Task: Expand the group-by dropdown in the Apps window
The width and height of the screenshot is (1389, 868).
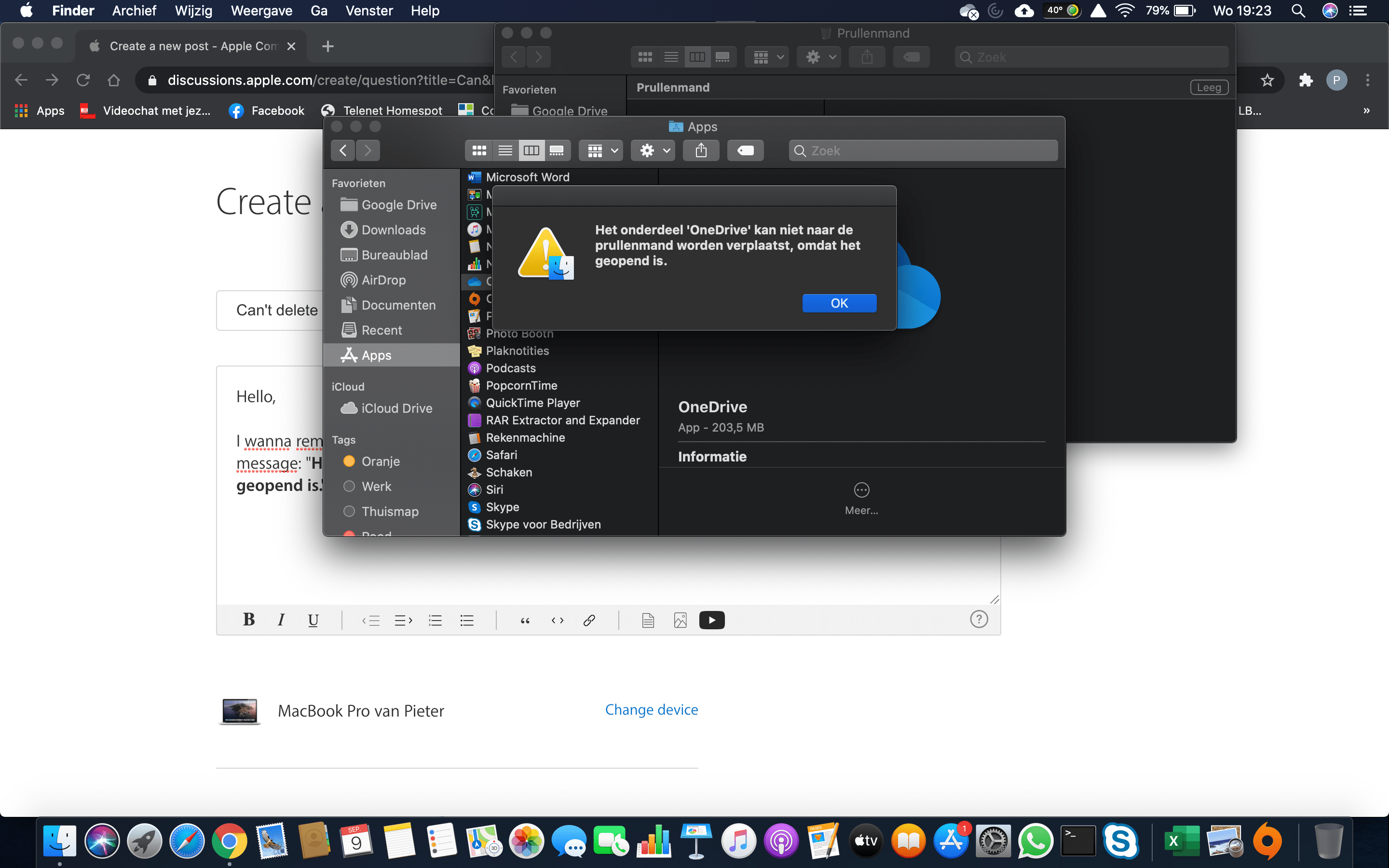Action: click(601, 150)
